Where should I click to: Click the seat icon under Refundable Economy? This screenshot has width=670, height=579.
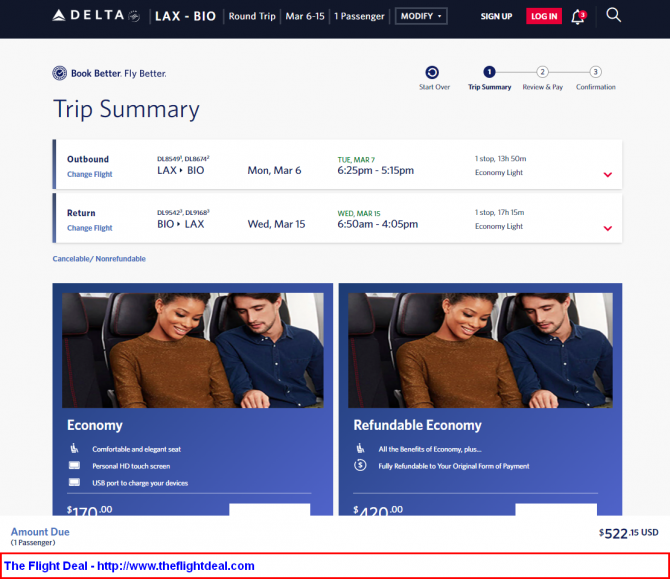coord(360,449)
